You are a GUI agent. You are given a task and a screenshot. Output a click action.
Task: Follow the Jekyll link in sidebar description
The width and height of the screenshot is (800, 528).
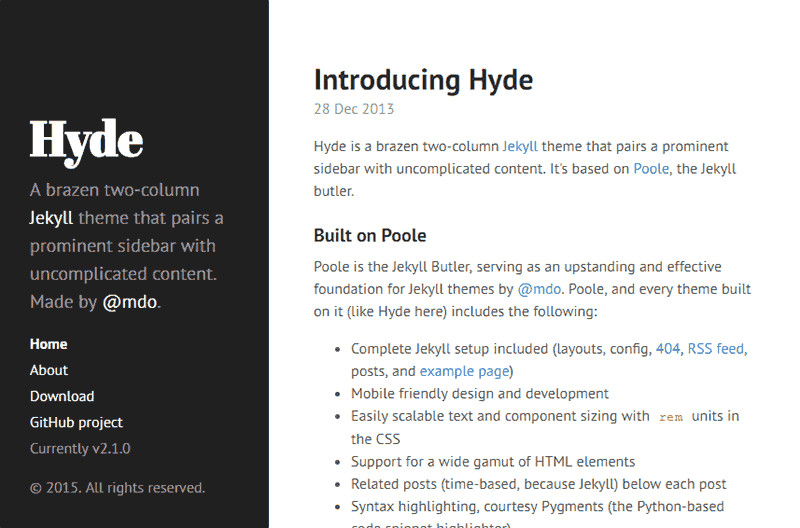[51, 218]
